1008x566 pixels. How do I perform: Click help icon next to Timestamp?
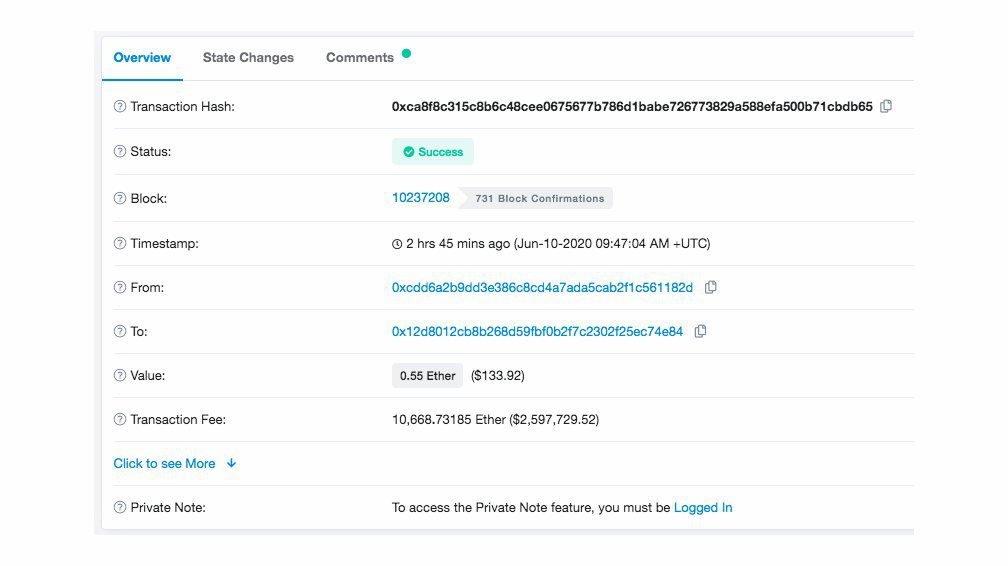pos(120,244)
